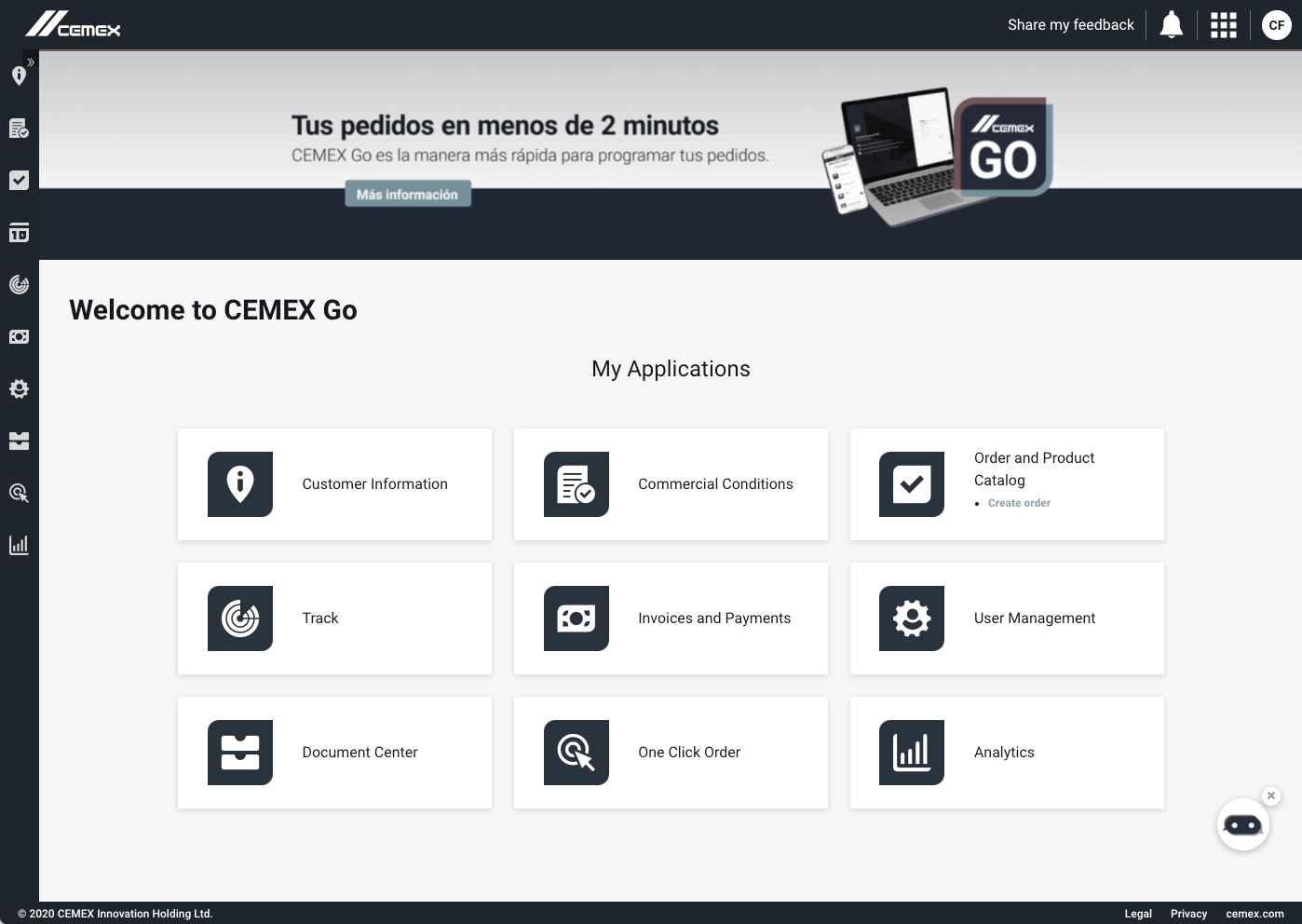Click the Más información banner button
This screenshot has height=924, width=1302.
[408, 194]
